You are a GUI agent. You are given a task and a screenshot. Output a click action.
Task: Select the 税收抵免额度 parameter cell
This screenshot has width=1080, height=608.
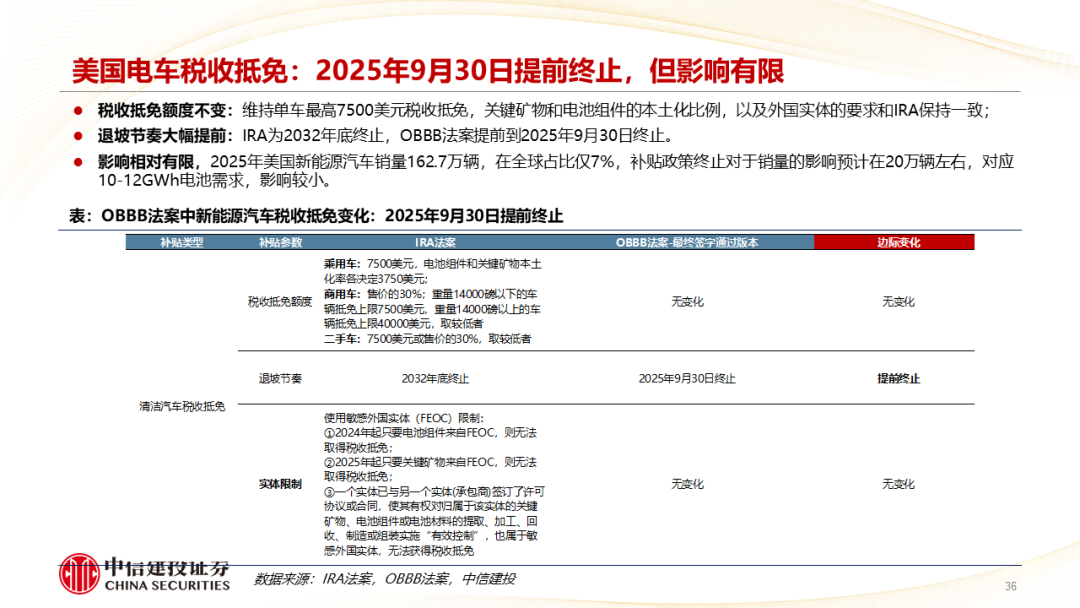coord(280,301)
